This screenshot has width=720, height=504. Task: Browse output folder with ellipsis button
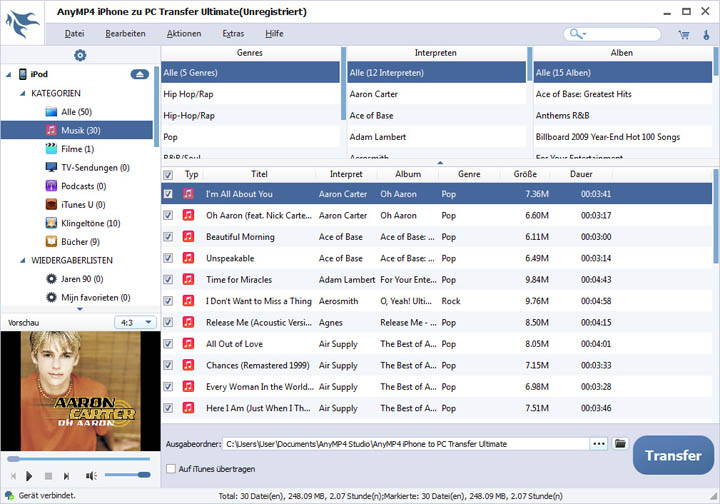pyautogui.click(x=599, y=444)
